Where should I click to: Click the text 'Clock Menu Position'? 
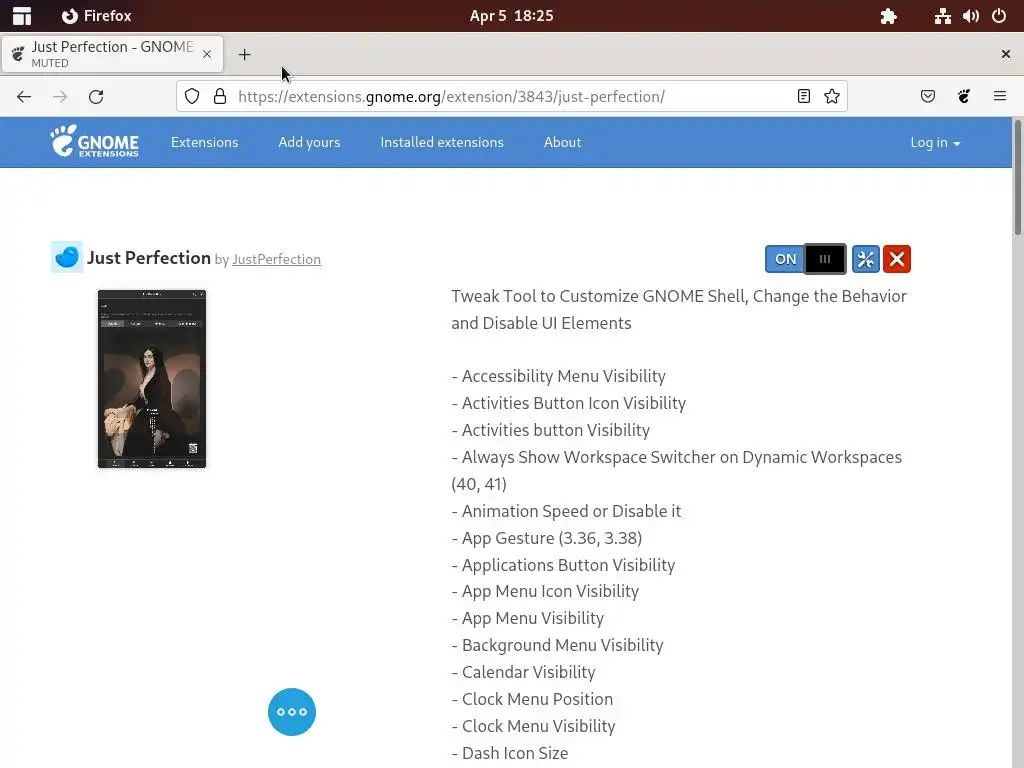click(x=537, y=699)
